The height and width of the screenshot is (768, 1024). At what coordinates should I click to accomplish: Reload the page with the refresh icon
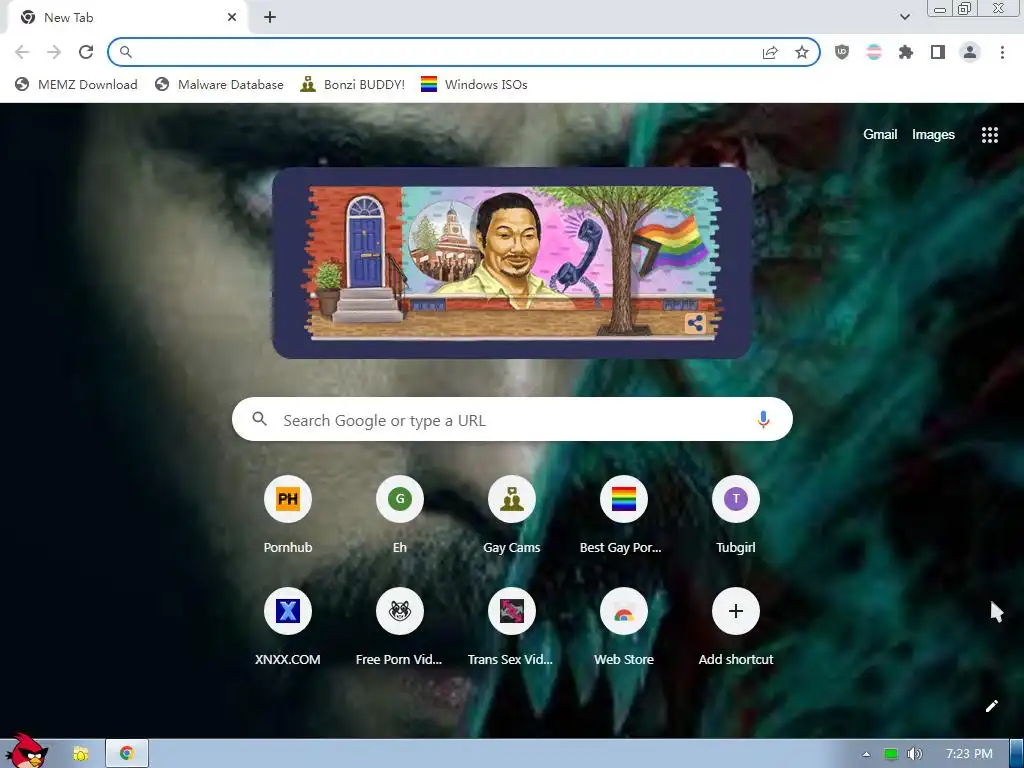pyautogui.click(x=86, y=52)
